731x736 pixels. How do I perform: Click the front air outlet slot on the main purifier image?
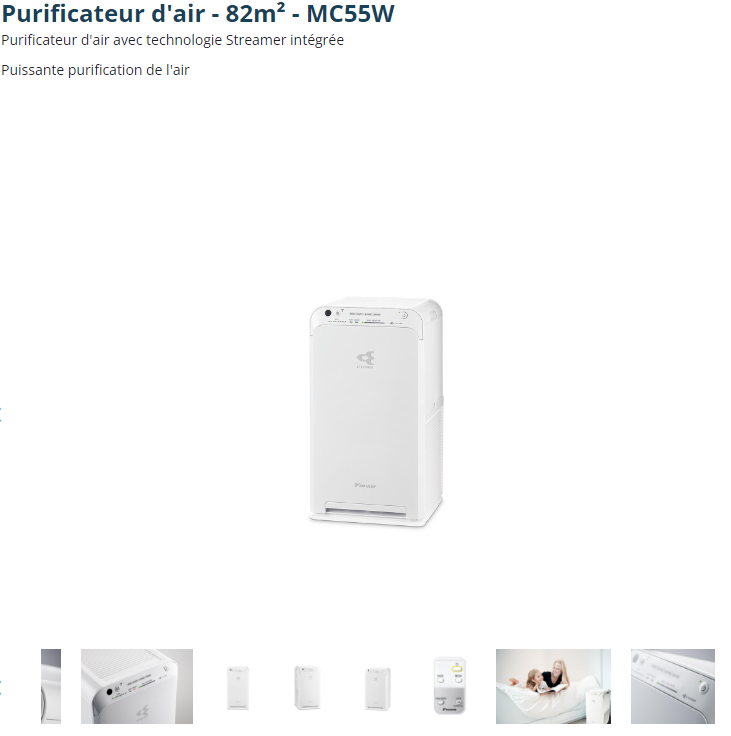point(366,510)
